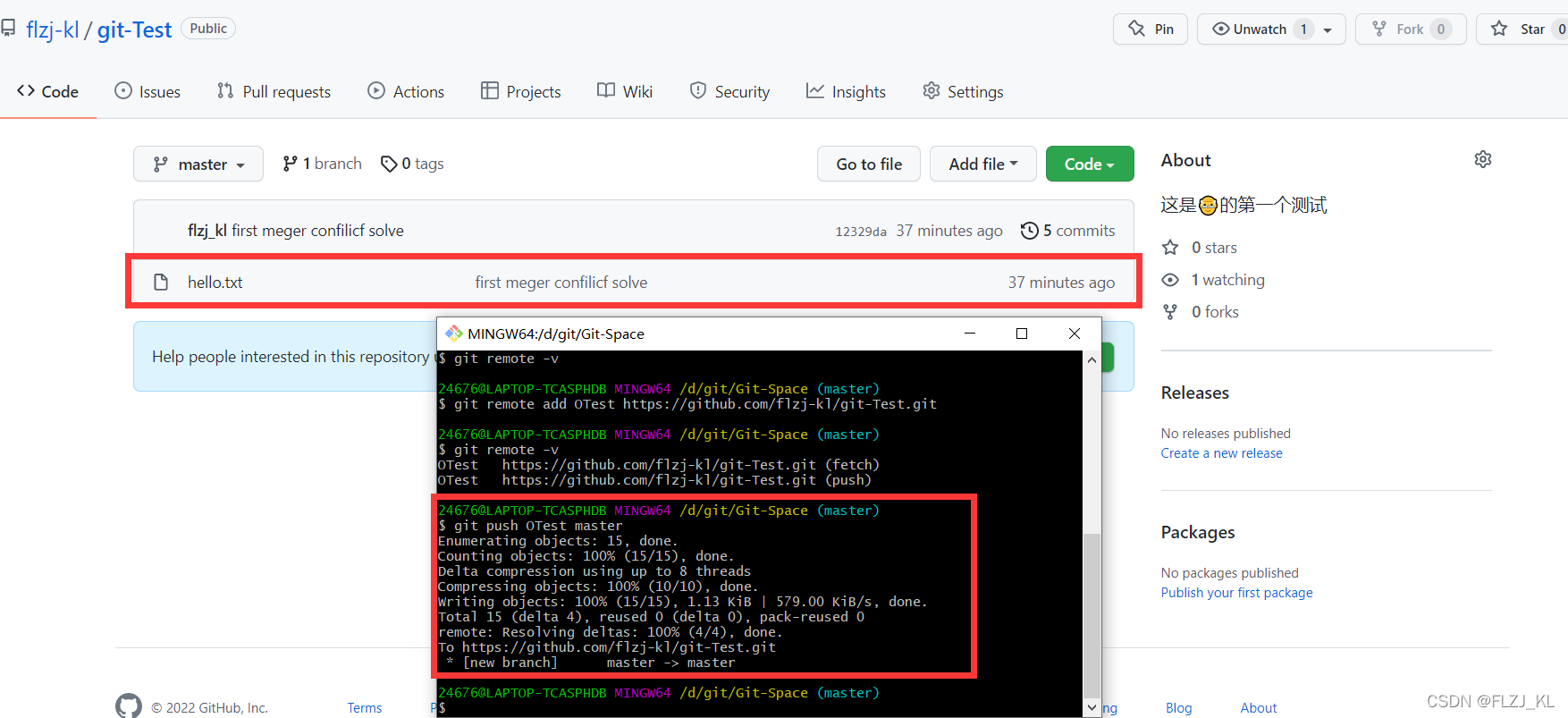Click the Go to file button
1568x718 pixels.
pos(869,164)
